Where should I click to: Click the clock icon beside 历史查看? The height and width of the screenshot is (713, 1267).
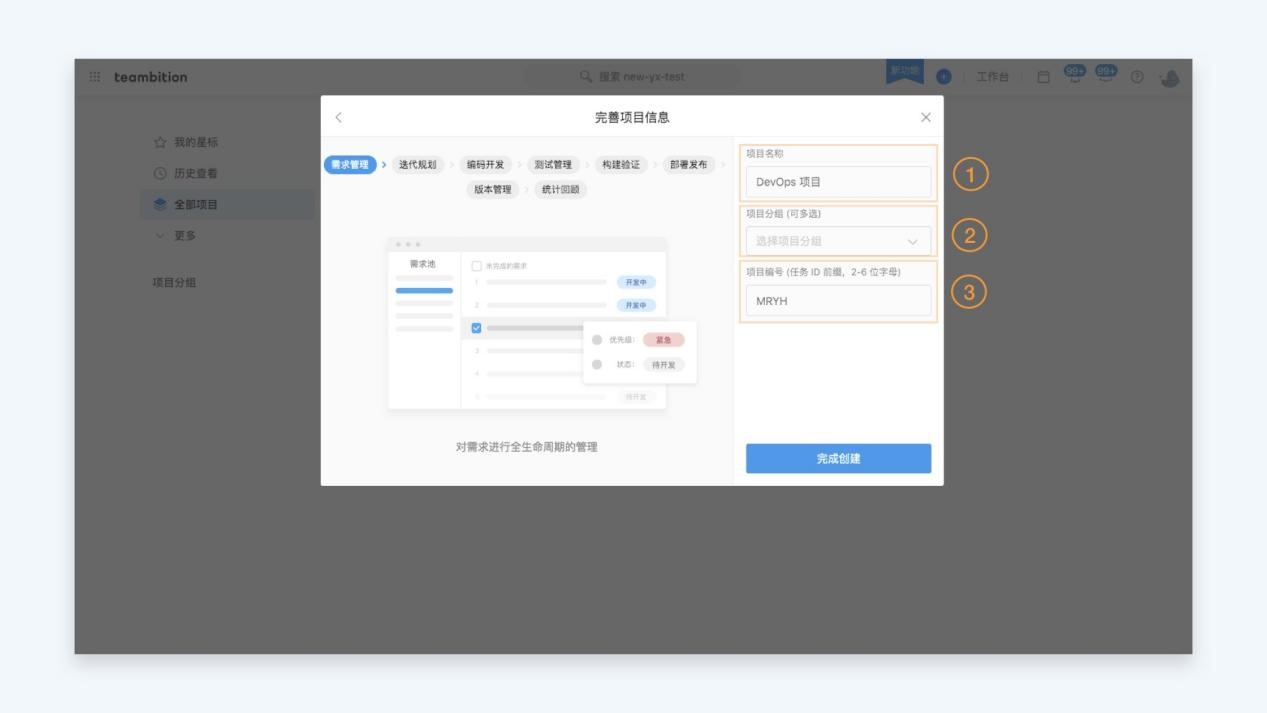[160, 173]
